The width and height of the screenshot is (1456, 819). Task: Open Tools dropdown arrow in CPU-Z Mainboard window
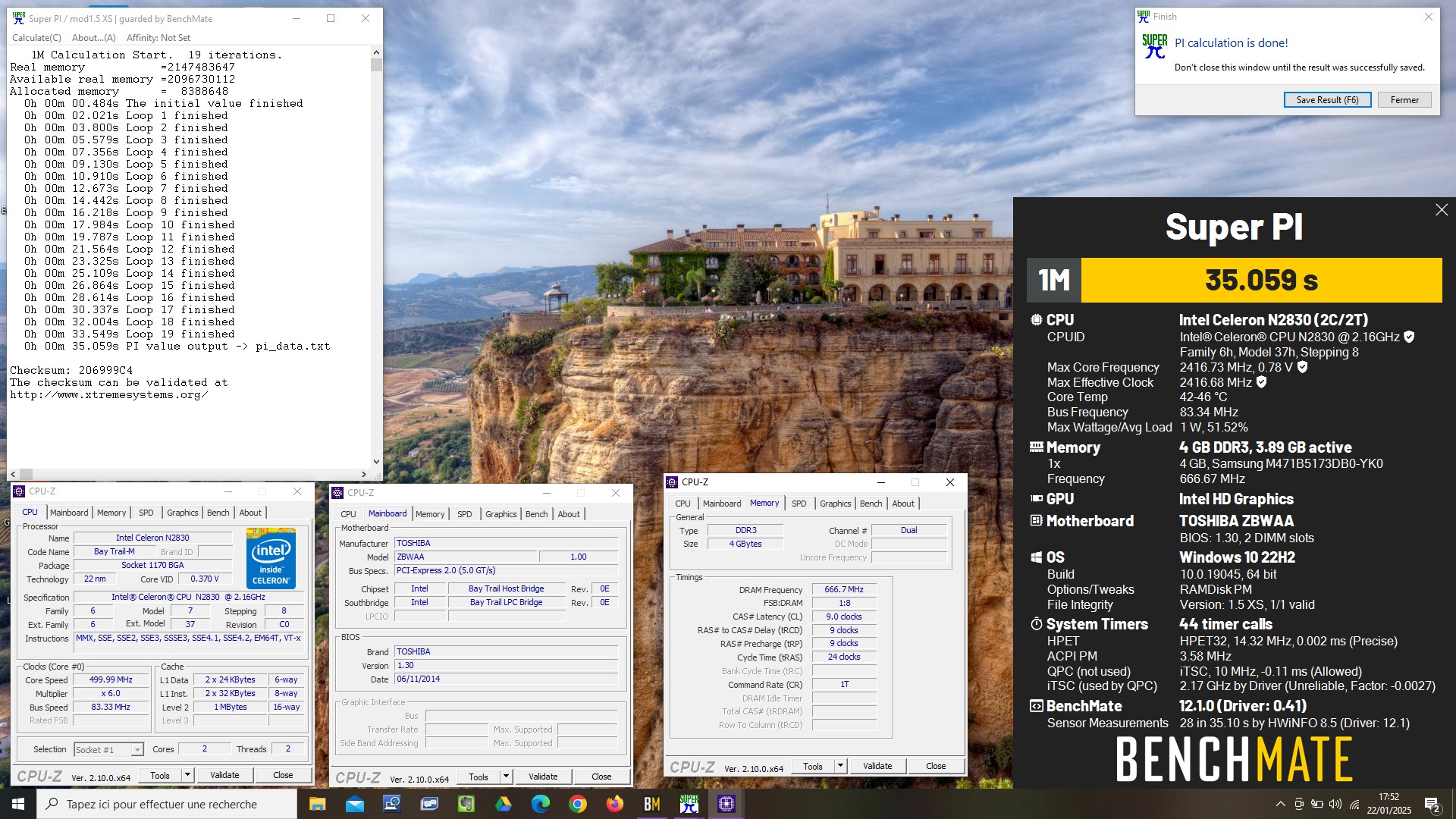point(506,777)
